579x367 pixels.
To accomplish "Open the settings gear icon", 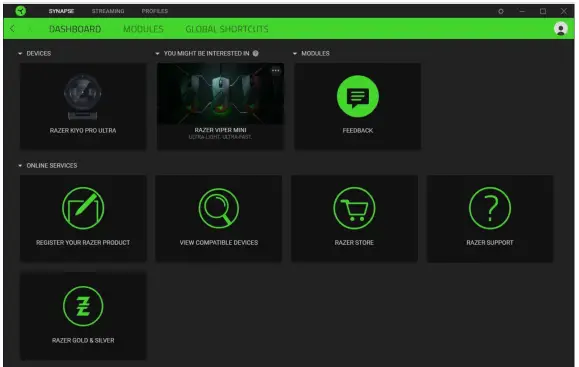I will pos(501,11).
